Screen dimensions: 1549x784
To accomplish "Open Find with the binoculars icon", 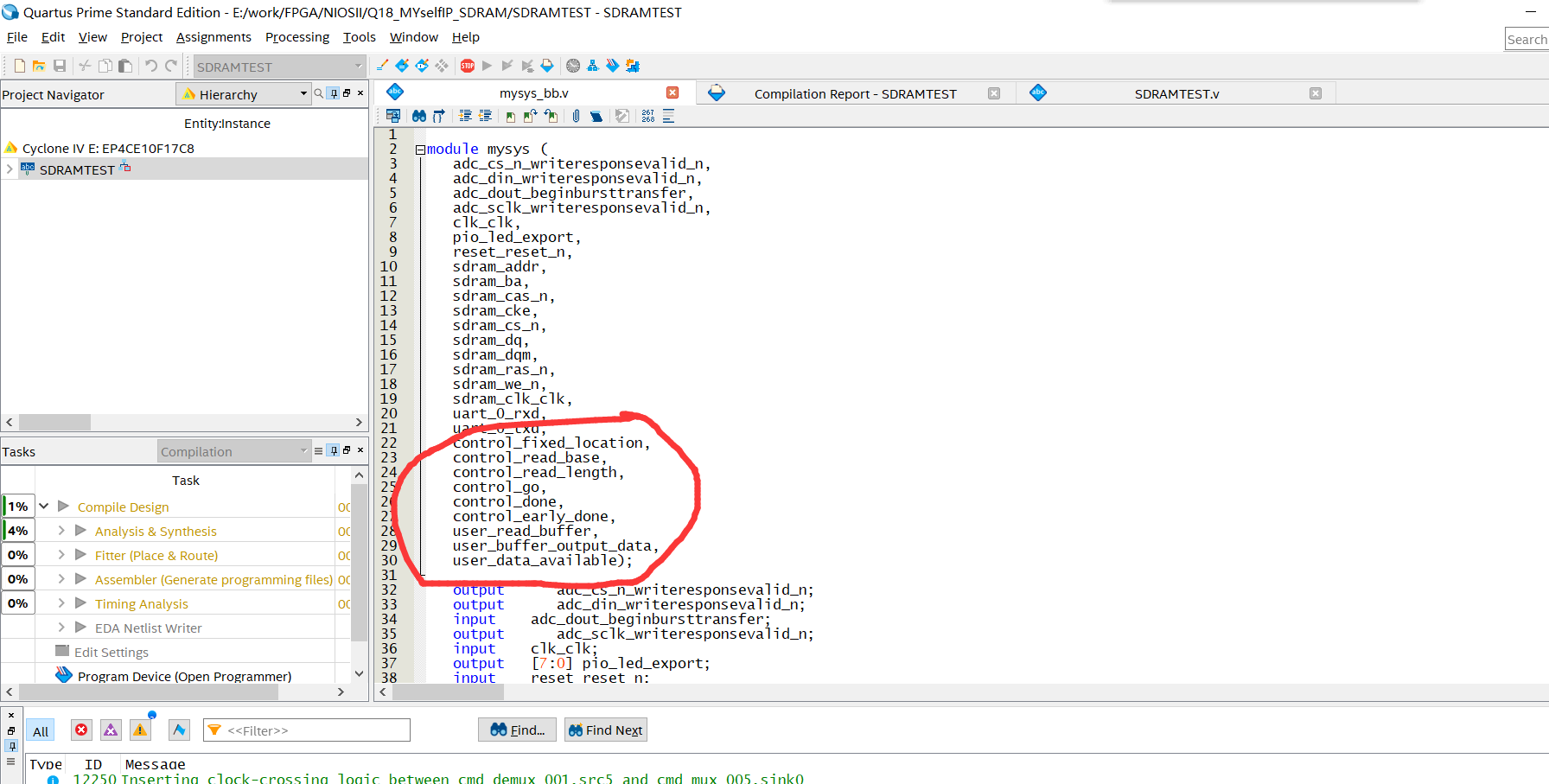I will [419, 115].
